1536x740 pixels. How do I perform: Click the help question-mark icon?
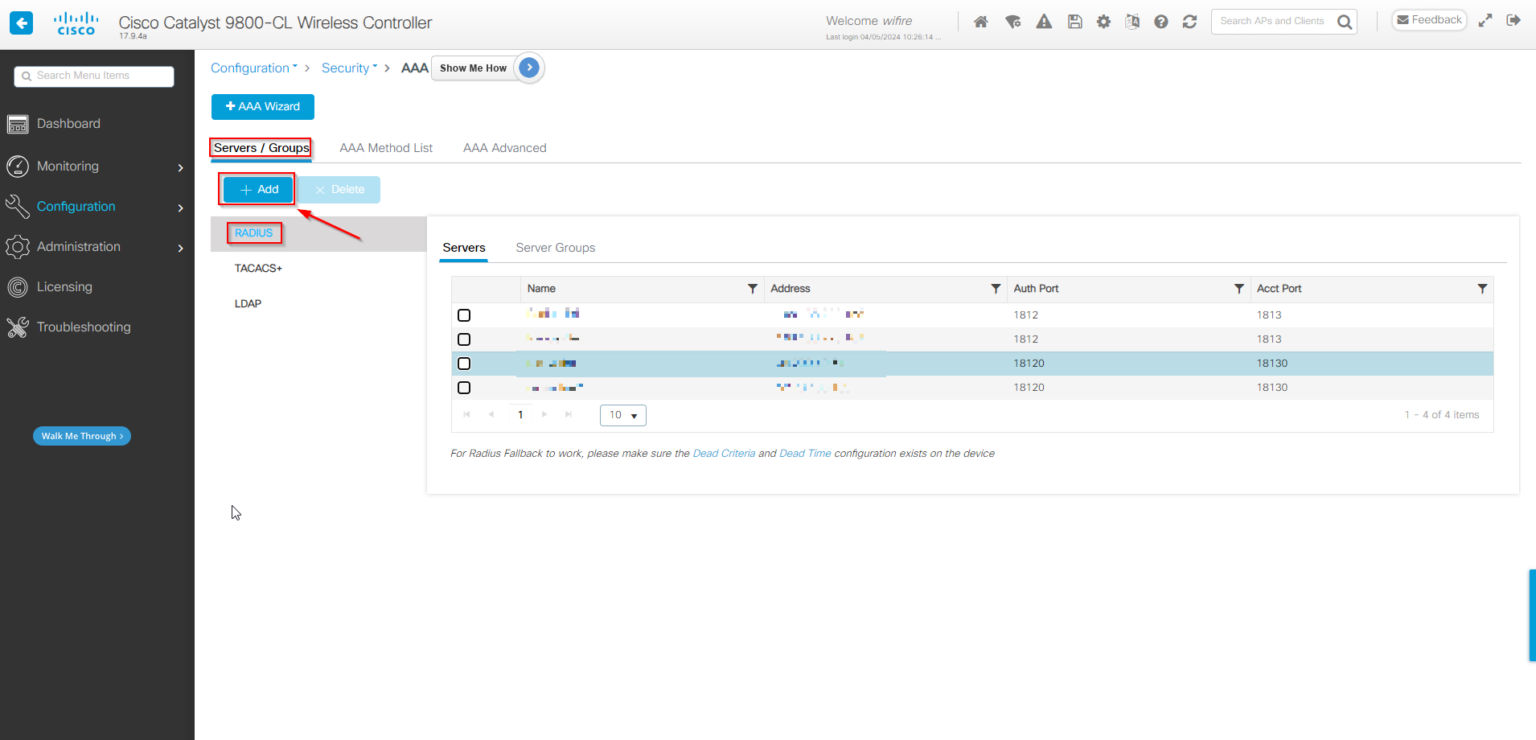coord(1160,20)
